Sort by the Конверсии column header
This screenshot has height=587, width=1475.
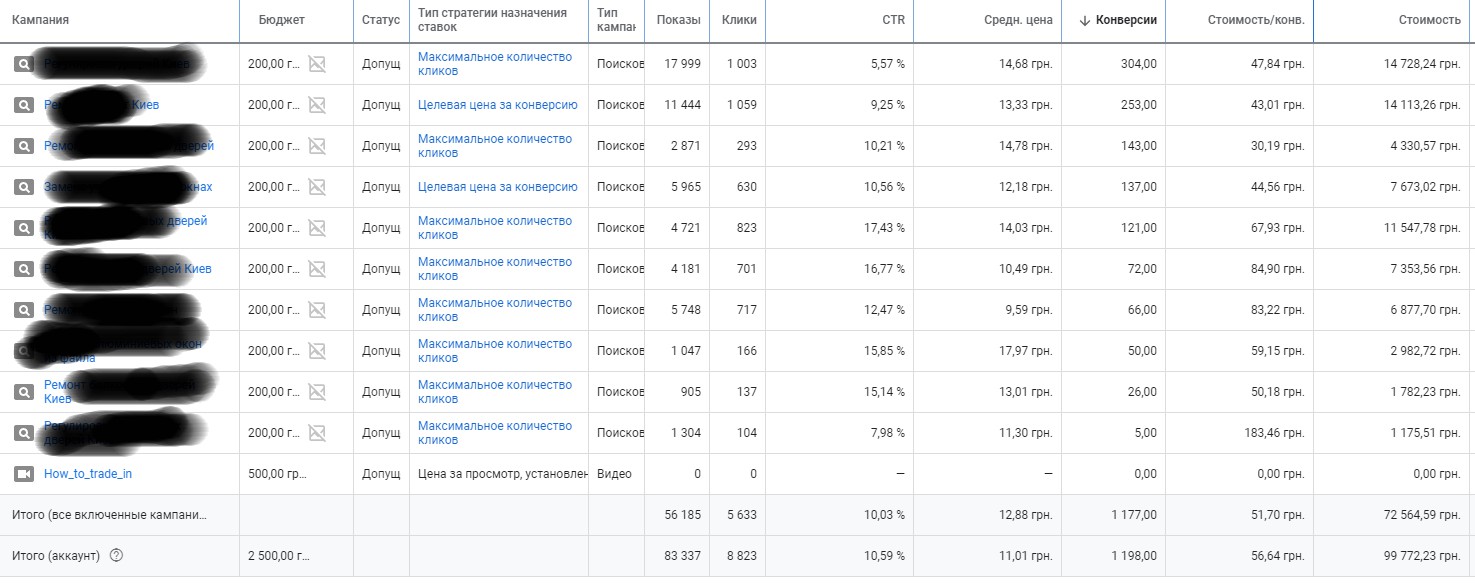point(1126,20)
